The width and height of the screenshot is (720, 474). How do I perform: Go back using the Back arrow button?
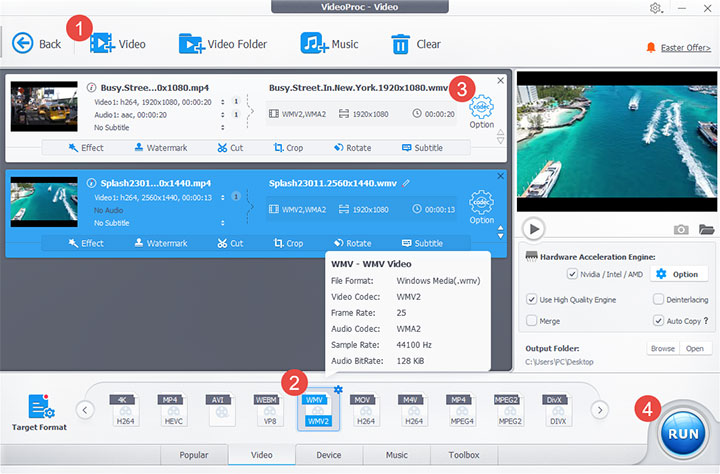coord(36,44)
